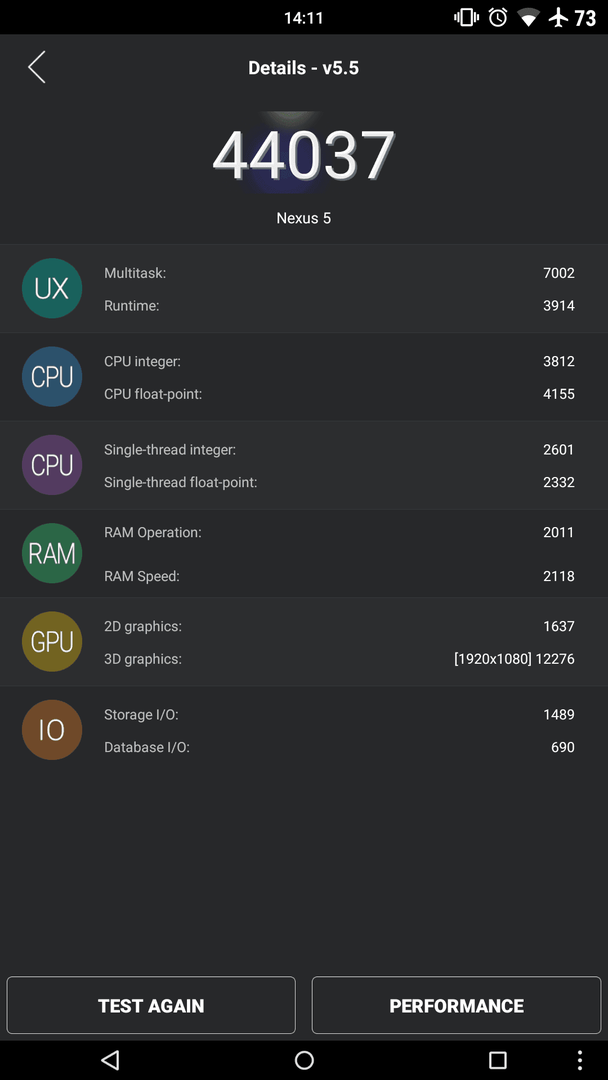Select the teal UX category icon
The width and height of the screenshot is (608, 1080).
(x=52, y=289)
